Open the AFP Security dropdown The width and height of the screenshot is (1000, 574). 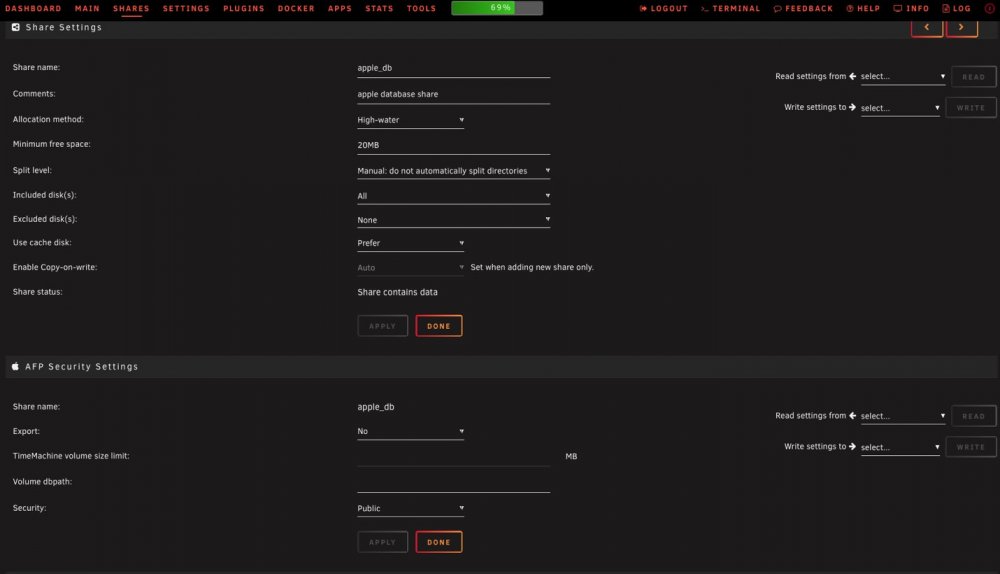click(x=411, y=509)
